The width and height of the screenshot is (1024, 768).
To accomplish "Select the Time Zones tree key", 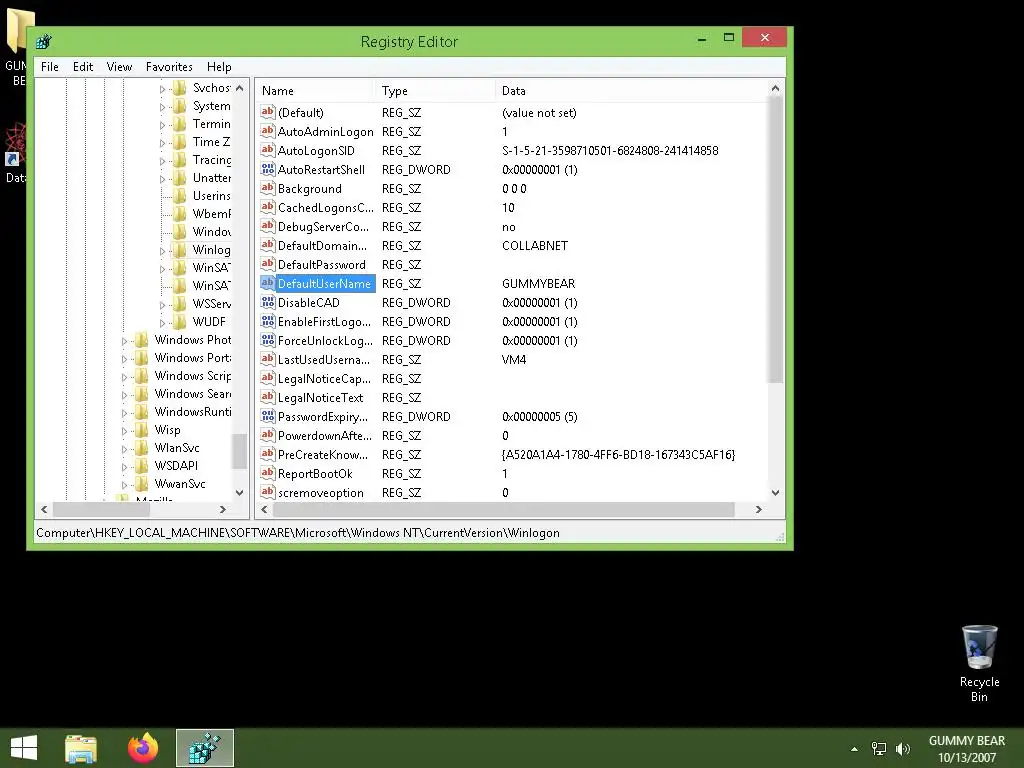I will pos(211,142).
